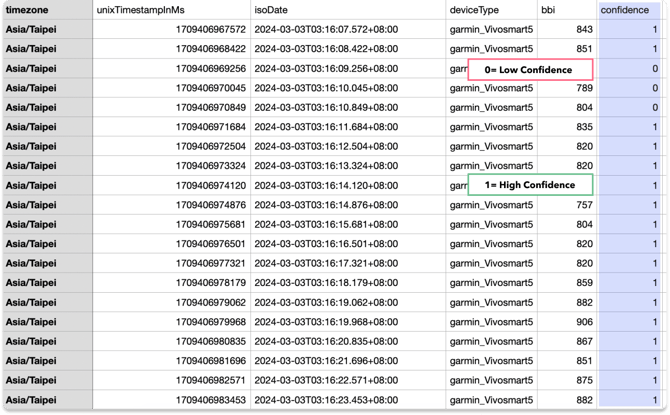Click the bbi value 789
The width and height of the screenshot is (670, 415).
coord(567,88)
